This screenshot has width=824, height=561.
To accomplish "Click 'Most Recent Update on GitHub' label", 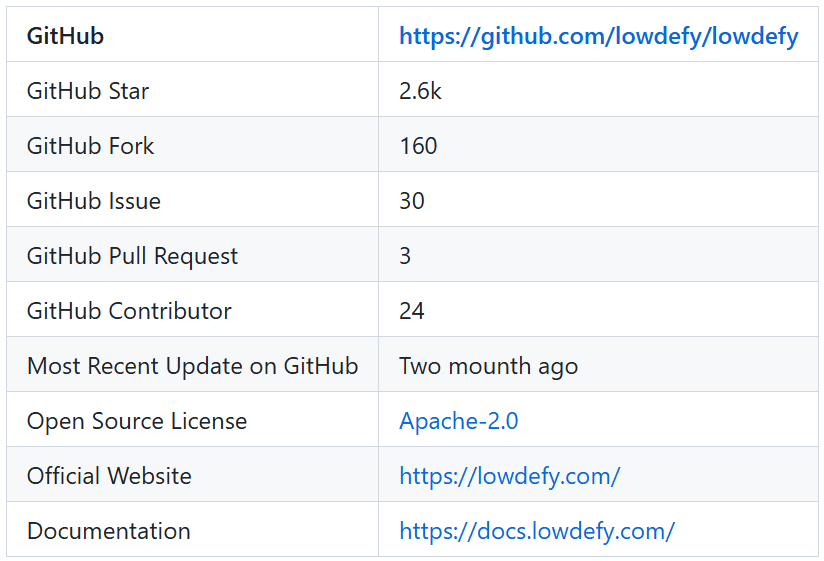I will coord(192,366).
